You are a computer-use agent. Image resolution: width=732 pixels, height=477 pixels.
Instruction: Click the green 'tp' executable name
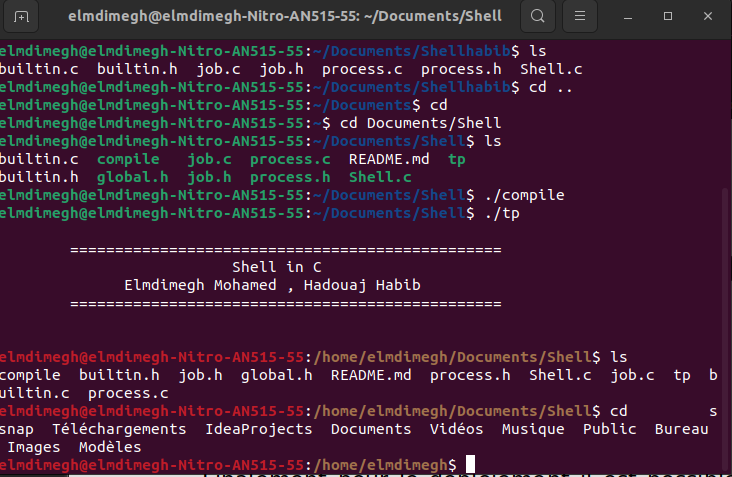(x=457, y=160)
